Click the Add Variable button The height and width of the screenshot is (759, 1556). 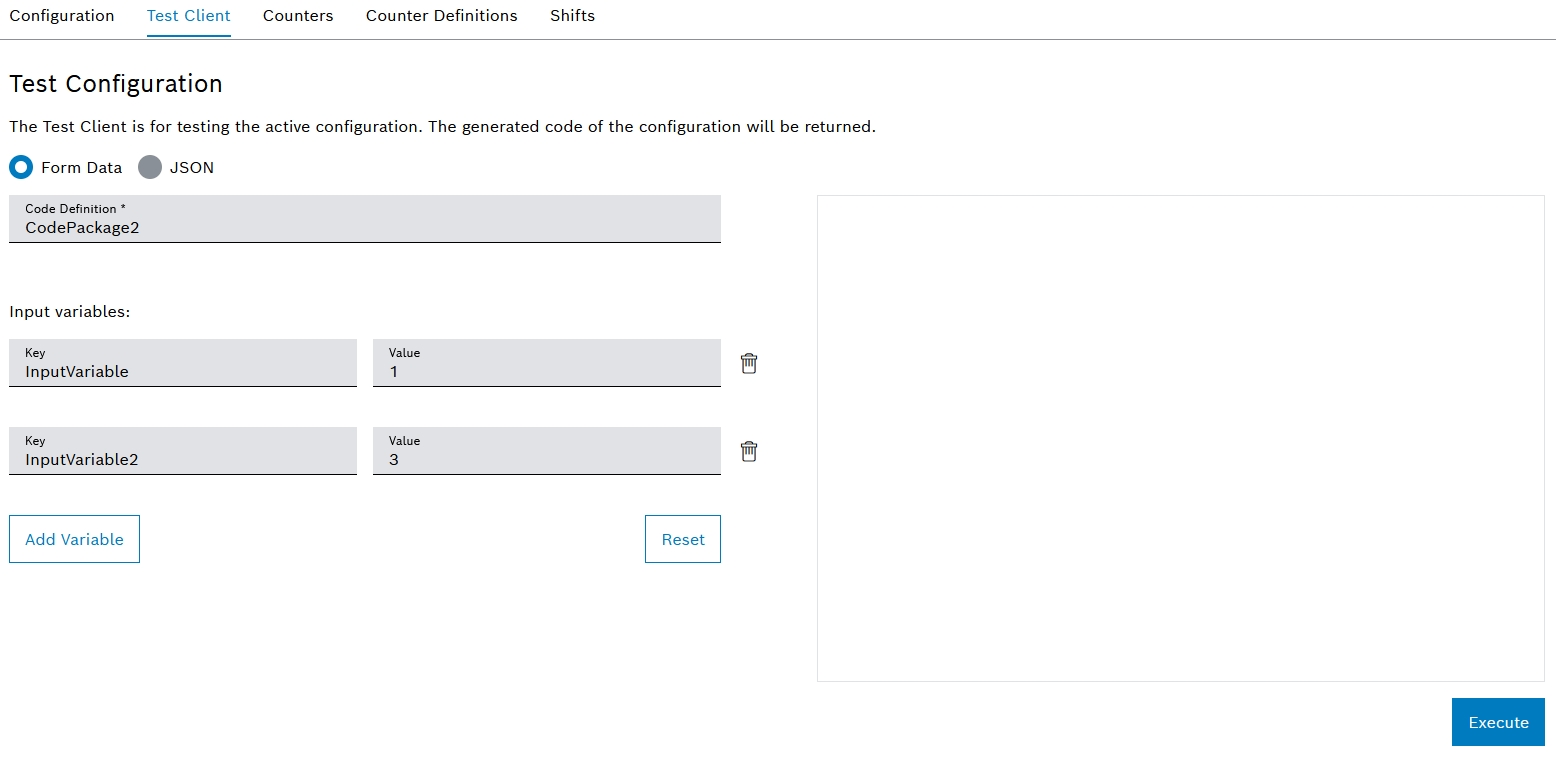[74, 539]
